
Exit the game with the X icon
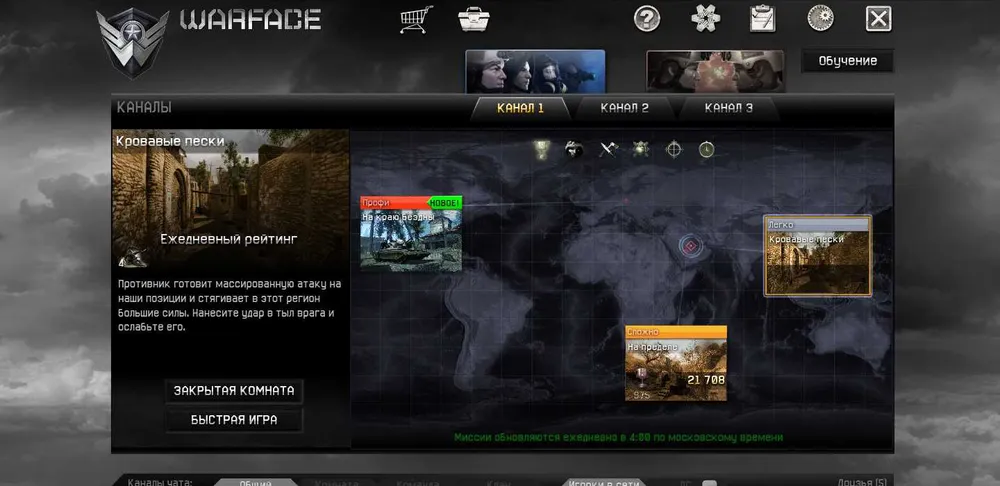pyautogui.click(x=878, y=18)
